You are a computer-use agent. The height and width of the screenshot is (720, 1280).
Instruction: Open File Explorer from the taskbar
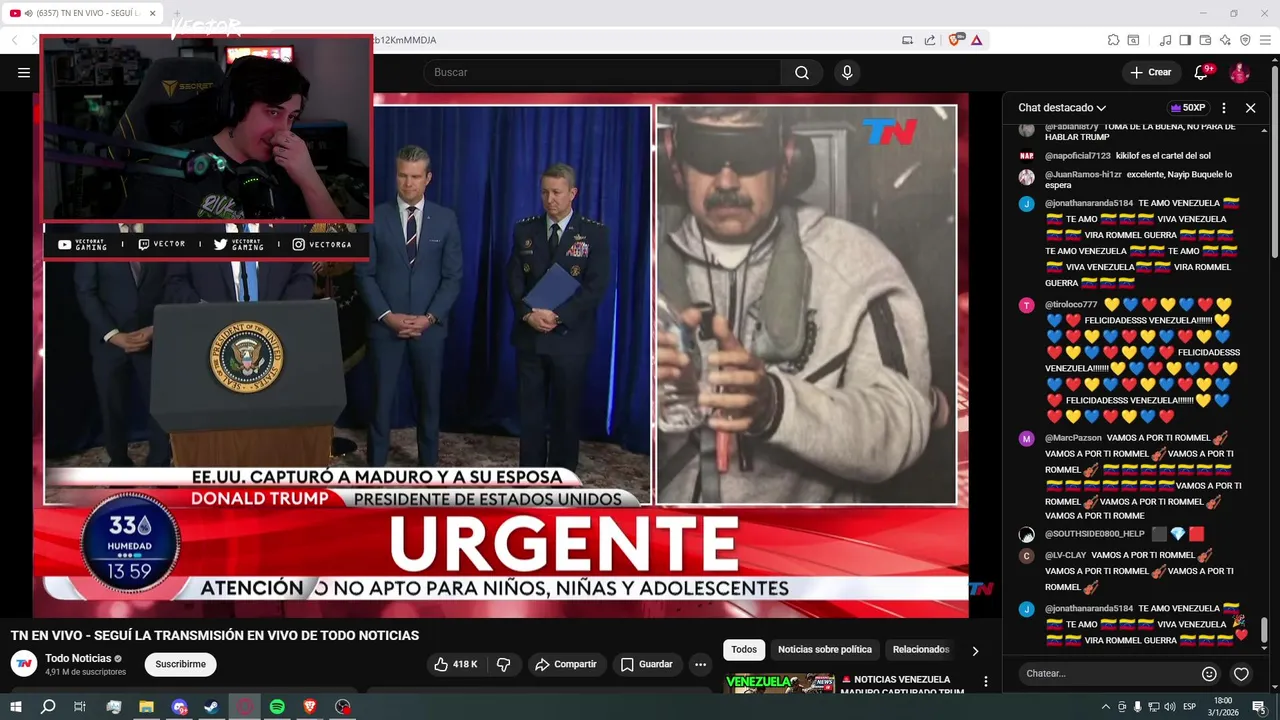(146, 707)
